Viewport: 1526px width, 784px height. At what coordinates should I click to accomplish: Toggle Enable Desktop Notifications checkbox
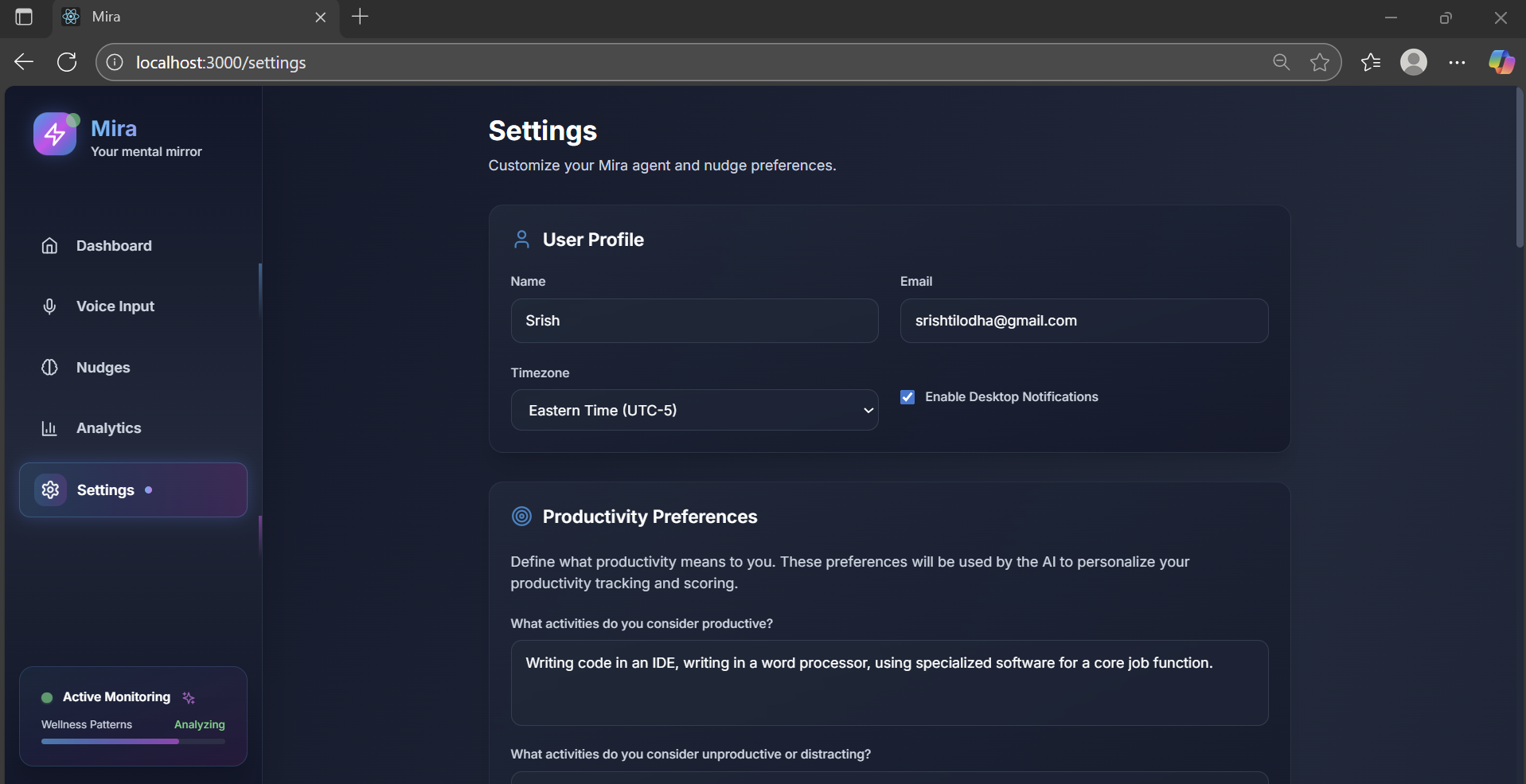coord(907,397)
